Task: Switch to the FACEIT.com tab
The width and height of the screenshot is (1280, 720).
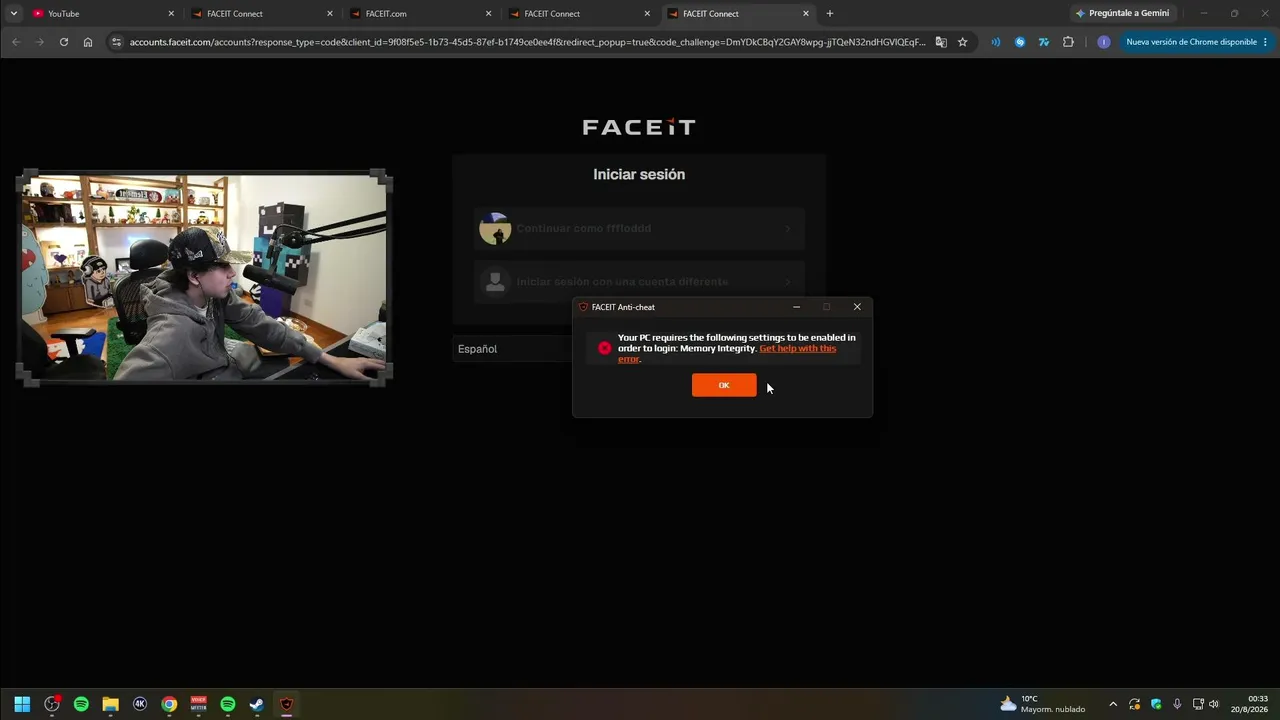Action: point(421,14)
